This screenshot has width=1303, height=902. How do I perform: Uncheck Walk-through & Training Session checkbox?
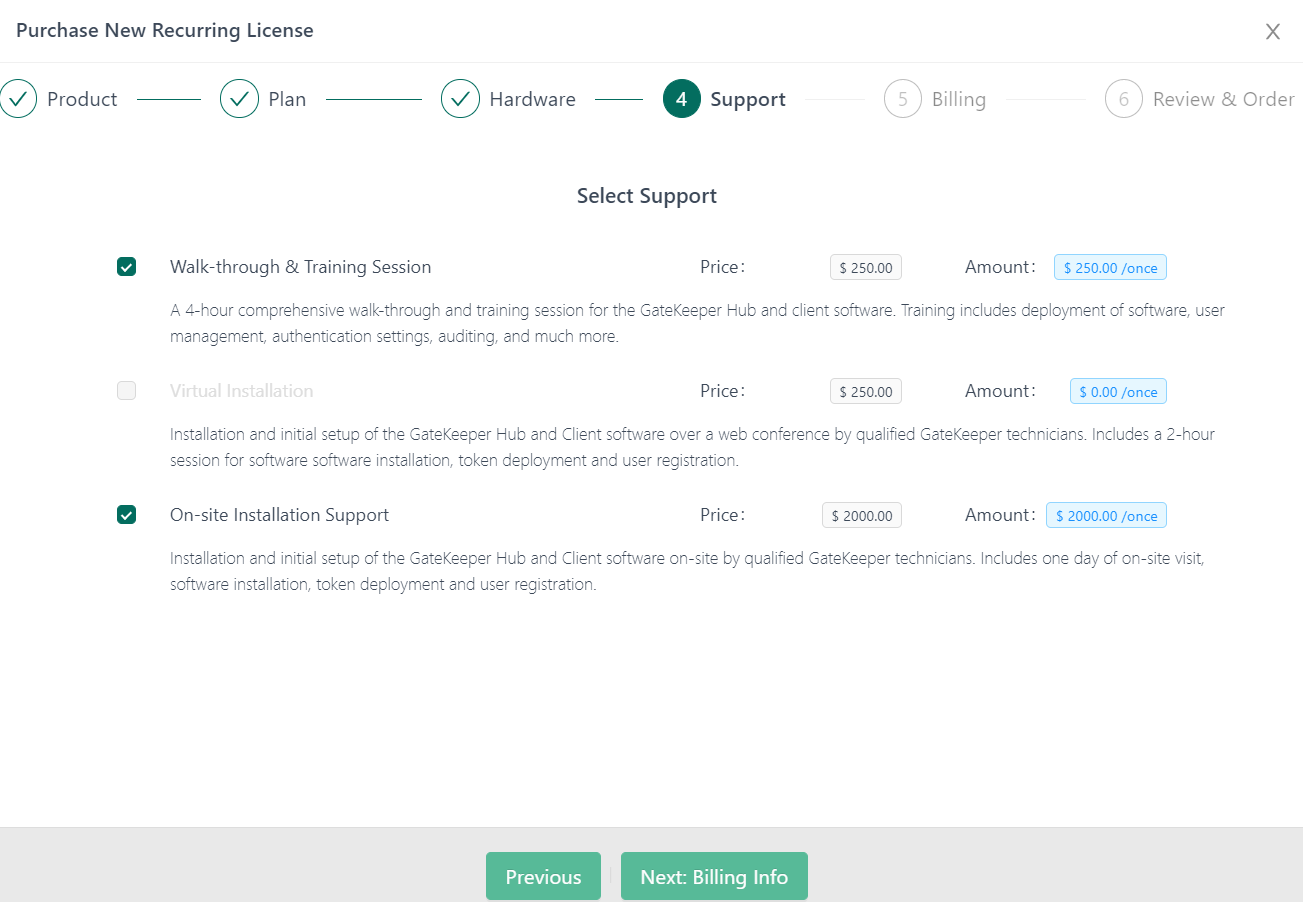126,267
